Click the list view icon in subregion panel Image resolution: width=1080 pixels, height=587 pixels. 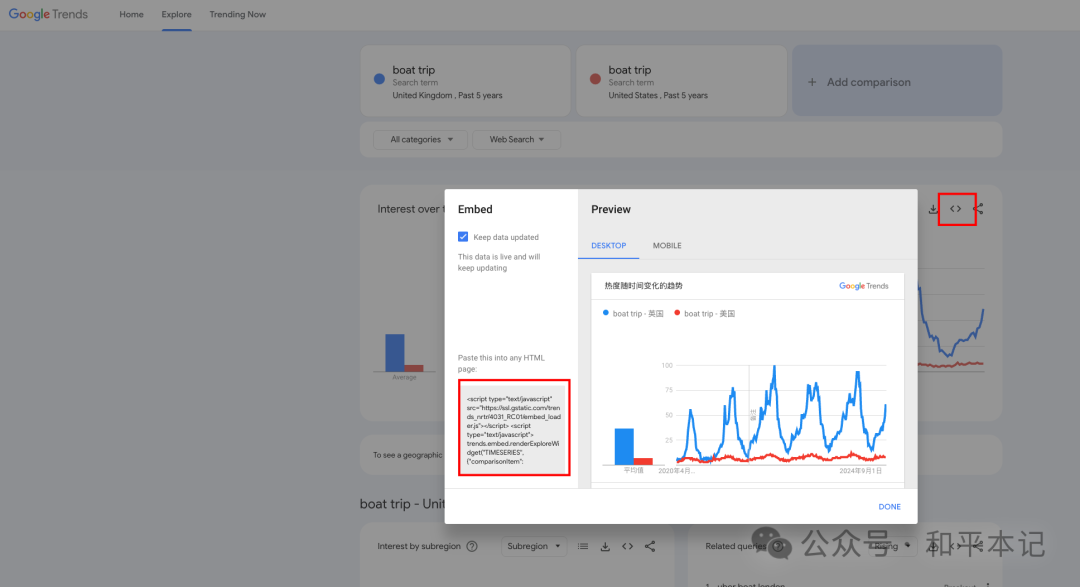tap(583, 546)
